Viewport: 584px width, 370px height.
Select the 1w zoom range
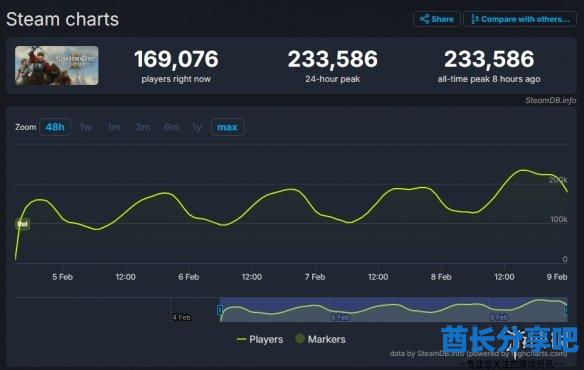tap(86, 127)
